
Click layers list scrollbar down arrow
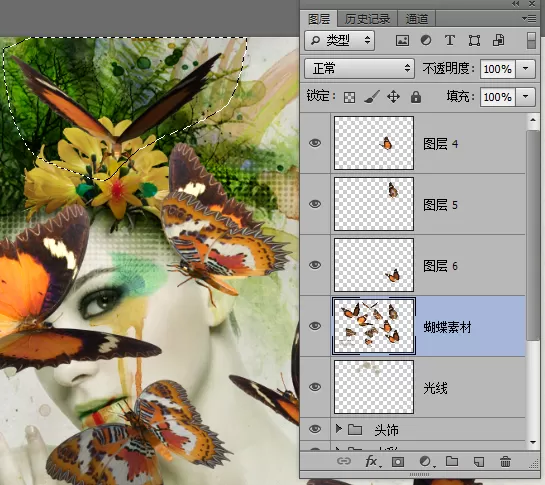pyautogui.click(x=533, y=442)
